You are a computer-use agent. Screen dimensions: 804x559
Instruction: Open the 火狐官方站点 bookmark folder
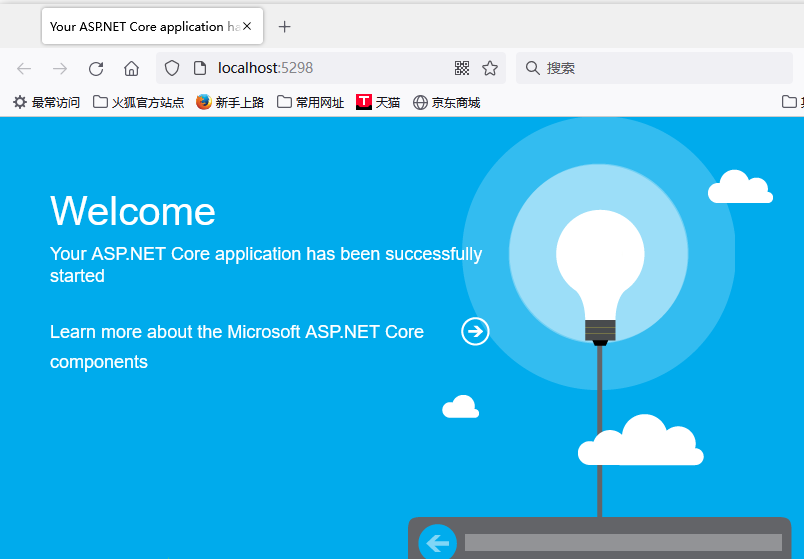[x=138, y=103]
